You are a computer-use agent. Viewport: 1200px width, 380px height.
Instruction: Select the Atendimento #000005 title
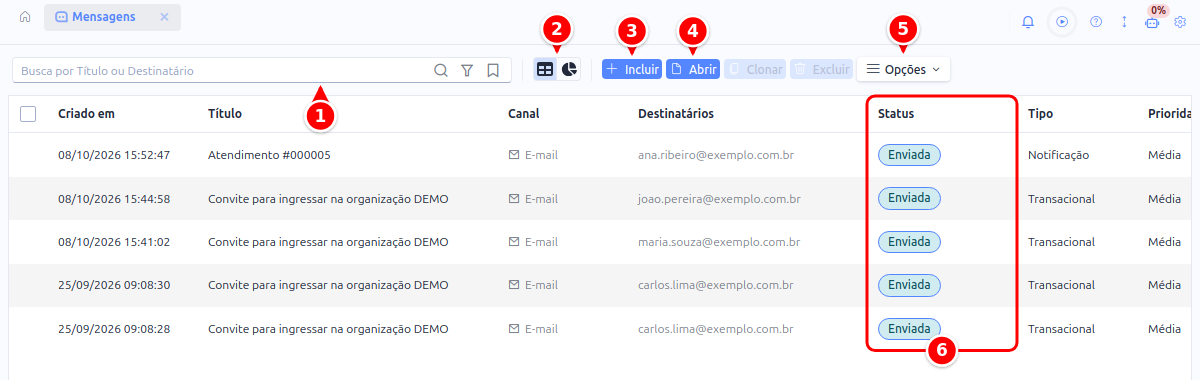pos(269,155)
